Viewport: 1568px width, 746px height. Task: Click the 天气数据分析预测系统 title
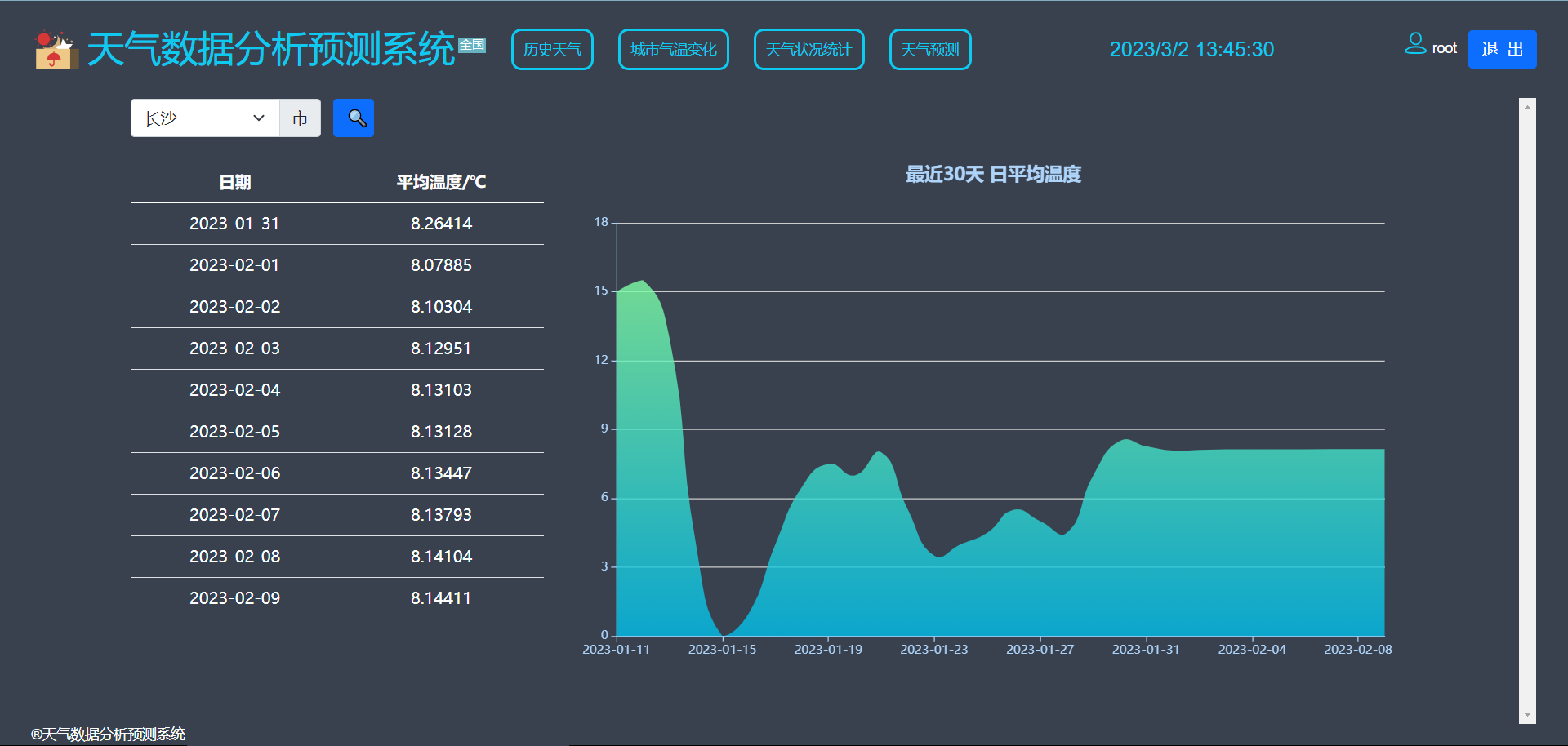270,50
